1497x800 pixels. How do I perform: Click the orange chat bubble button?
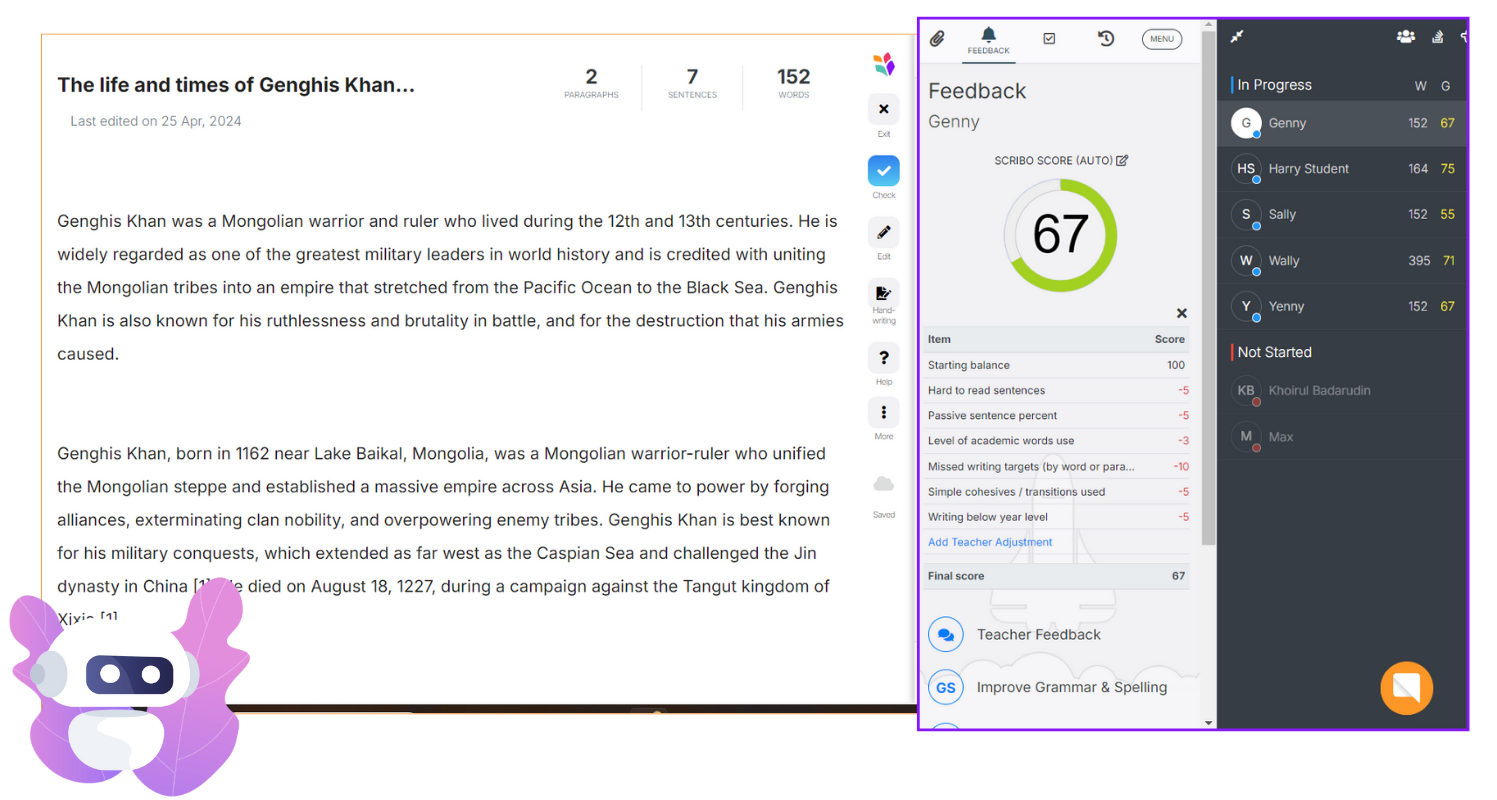1406,688
